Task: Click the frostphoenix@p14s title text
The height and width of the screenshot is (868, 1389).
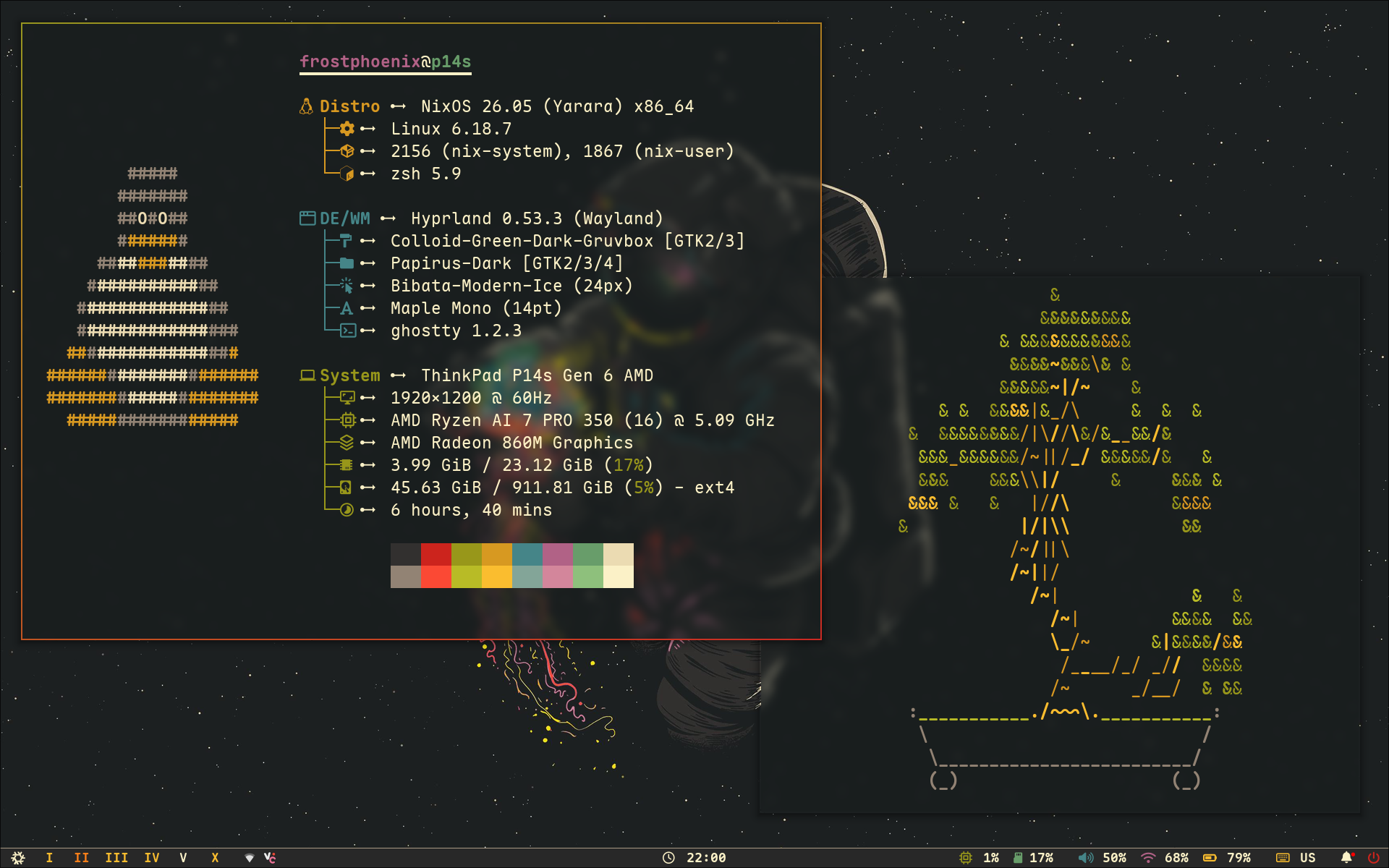Action: [x=385, y=62]
